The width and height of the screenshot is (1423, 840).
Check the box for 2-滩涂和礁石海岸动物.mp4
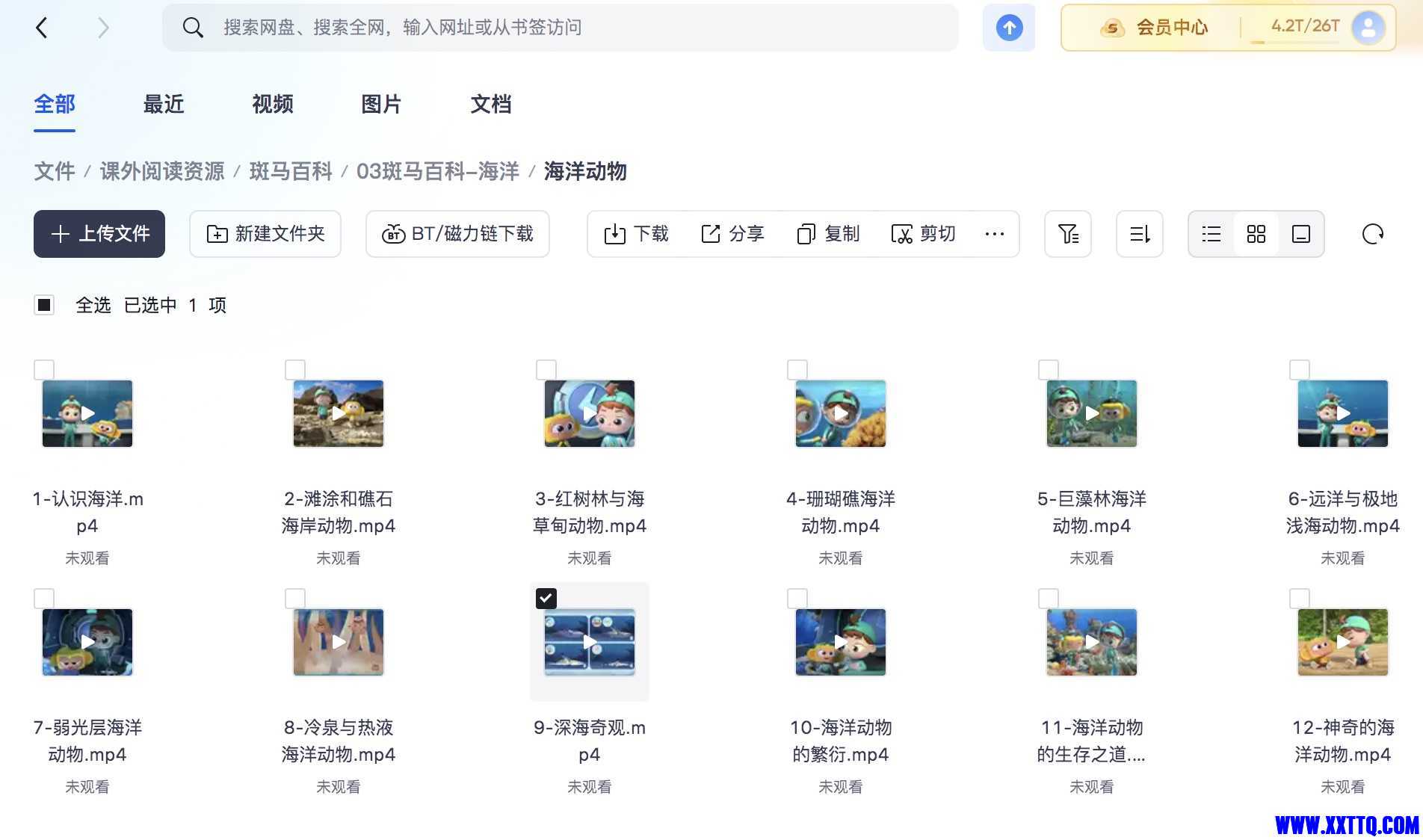pos(295,370)
